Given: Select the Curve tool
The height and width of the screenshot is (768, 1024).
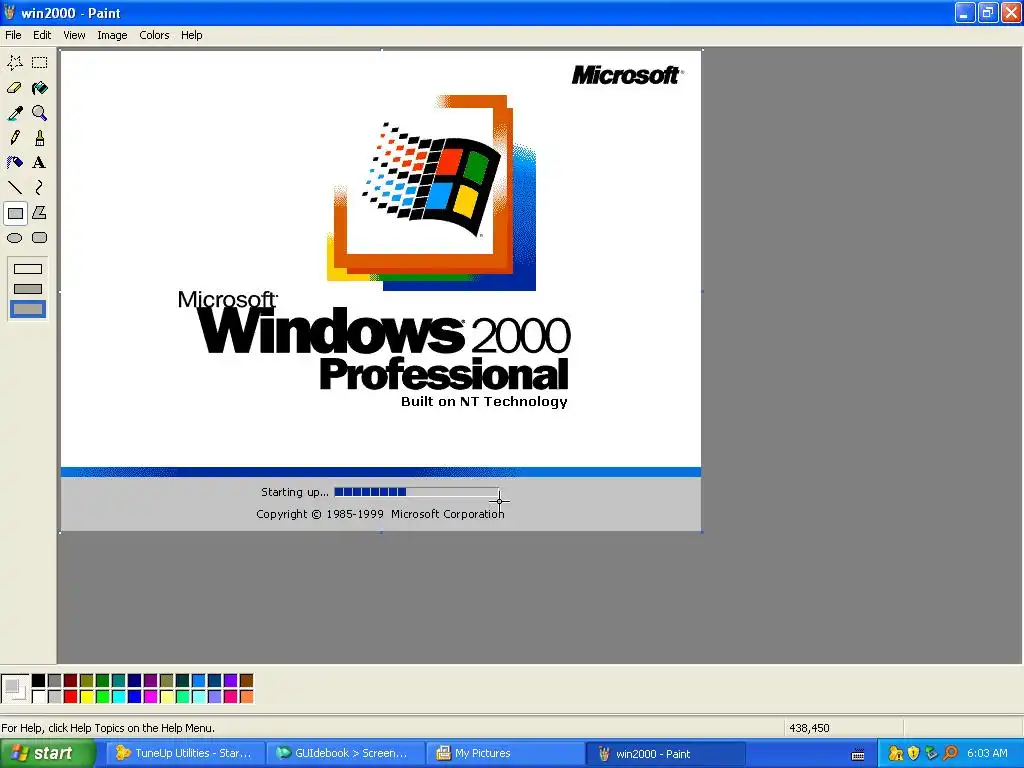Looking at the screenshot, I should coord(39,188).
